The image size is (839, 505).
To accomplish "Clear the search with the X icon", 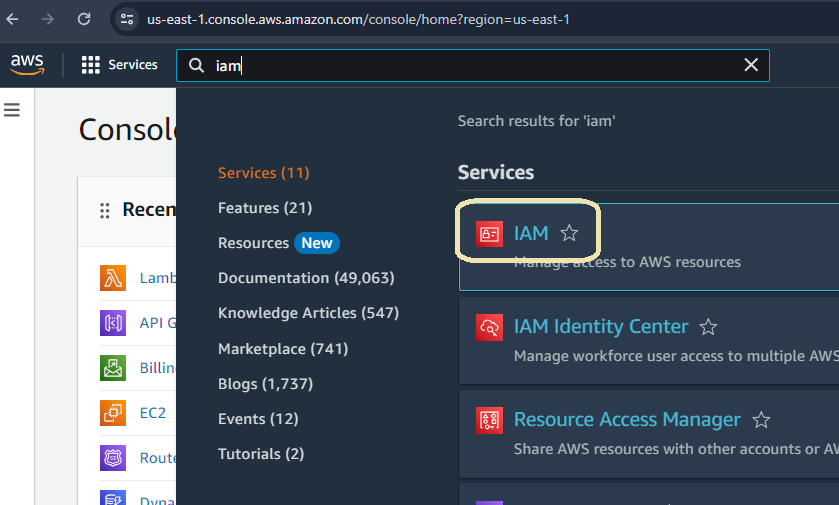I will tap(751, 65).
